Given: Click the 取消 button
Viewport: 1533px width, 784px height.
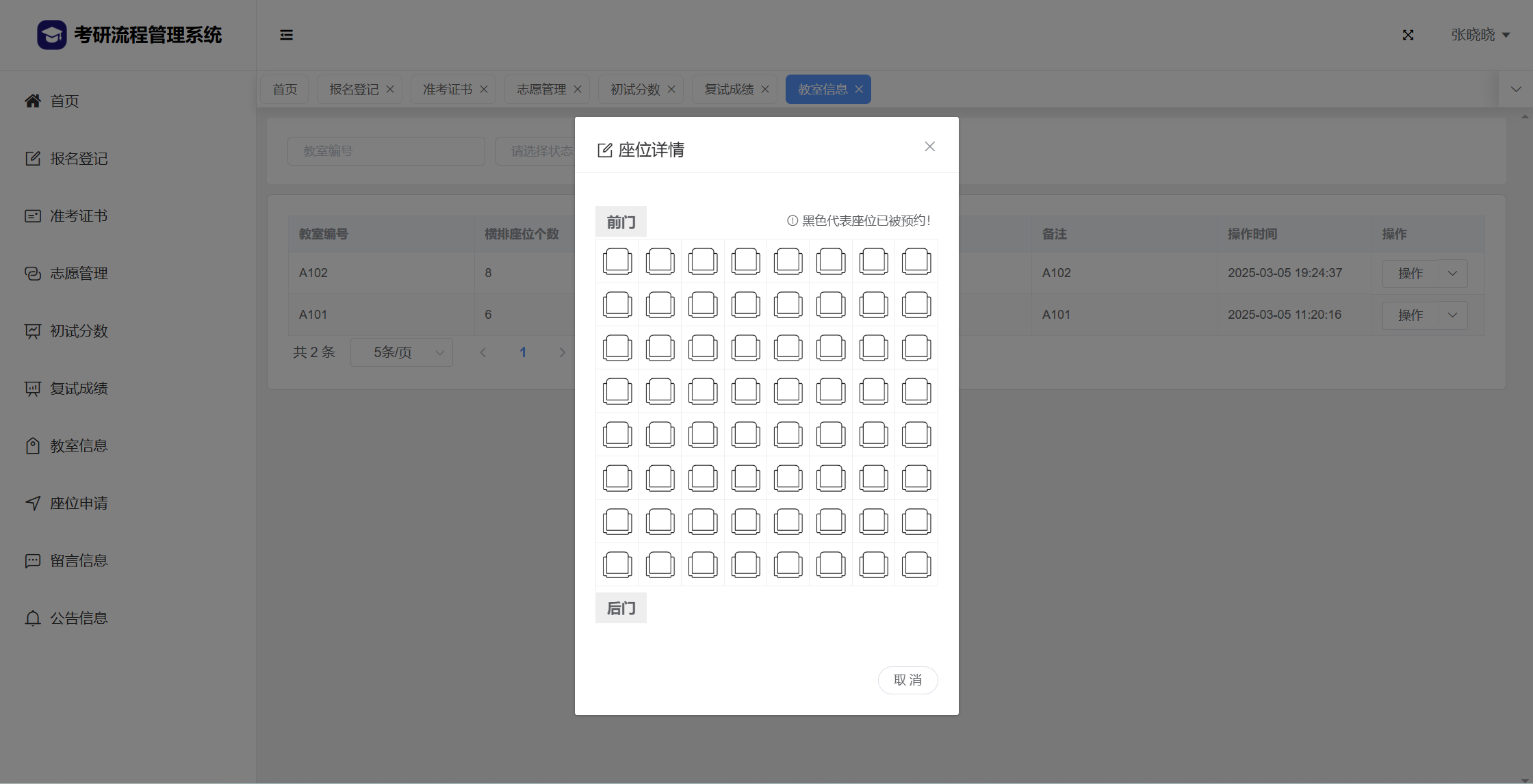Looking at the screenshot, I should click(907, 680).
